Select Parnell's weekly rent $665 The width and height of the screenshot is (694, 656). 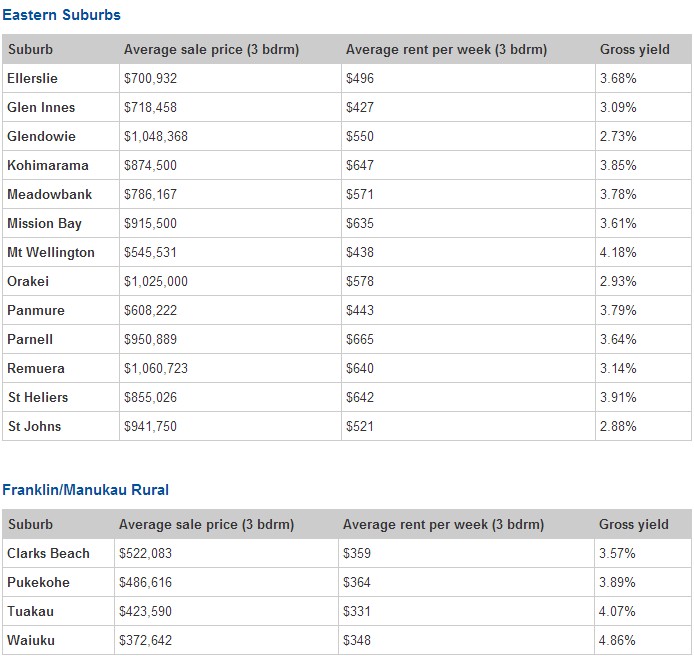coord(359,339)
